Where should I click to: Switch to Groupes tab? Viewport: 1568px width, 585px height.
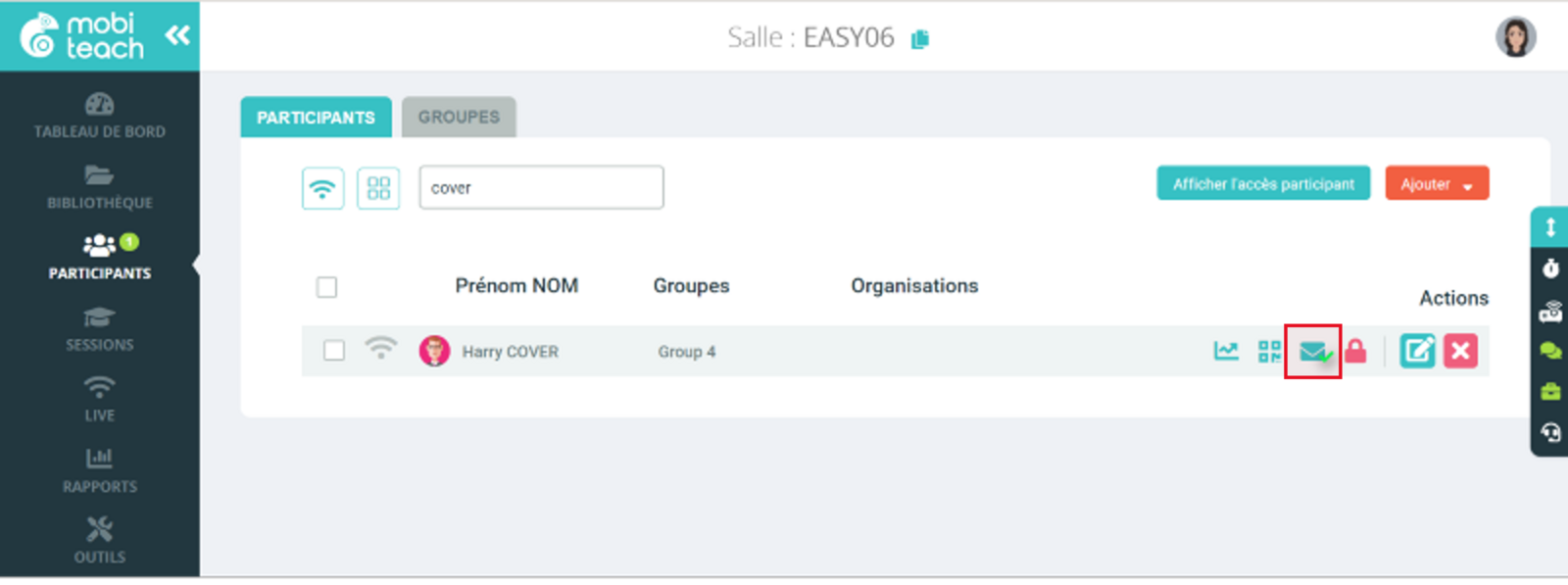click(x=459, y=118)
